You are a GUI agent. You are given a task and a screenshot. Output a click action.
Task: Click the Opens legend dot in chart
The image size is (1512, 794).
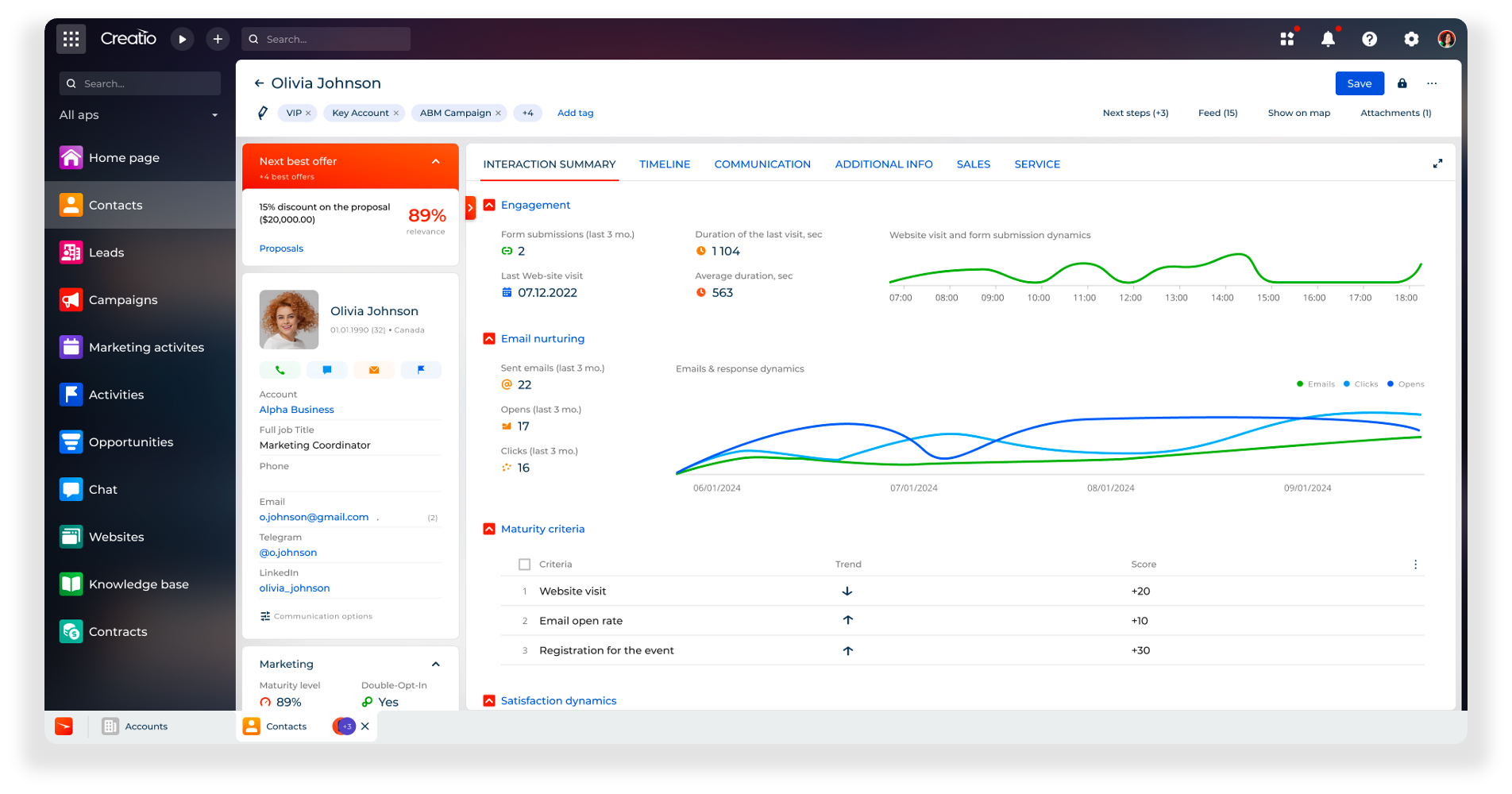coord(1390,384)
